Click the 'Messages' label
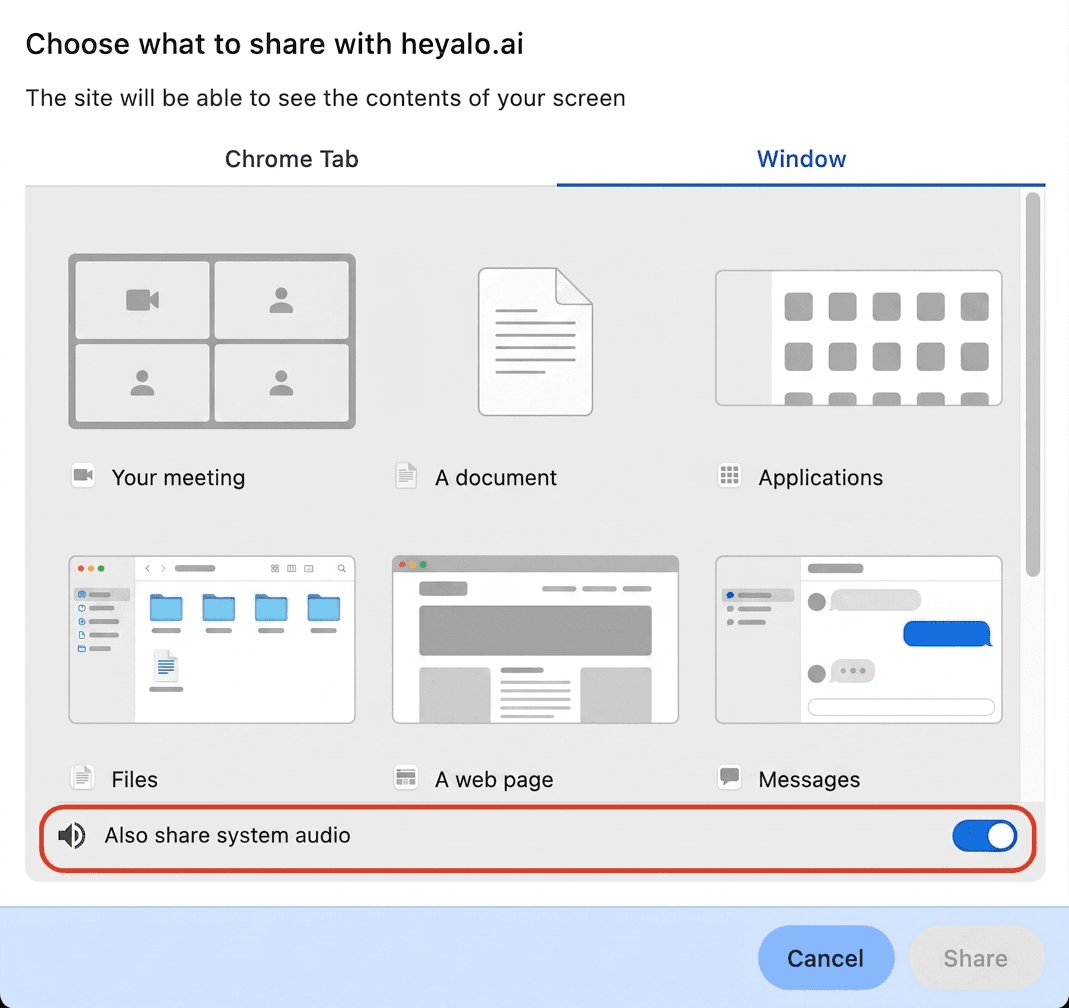This screenshot has height=1008, width=1069. point(809,779)
